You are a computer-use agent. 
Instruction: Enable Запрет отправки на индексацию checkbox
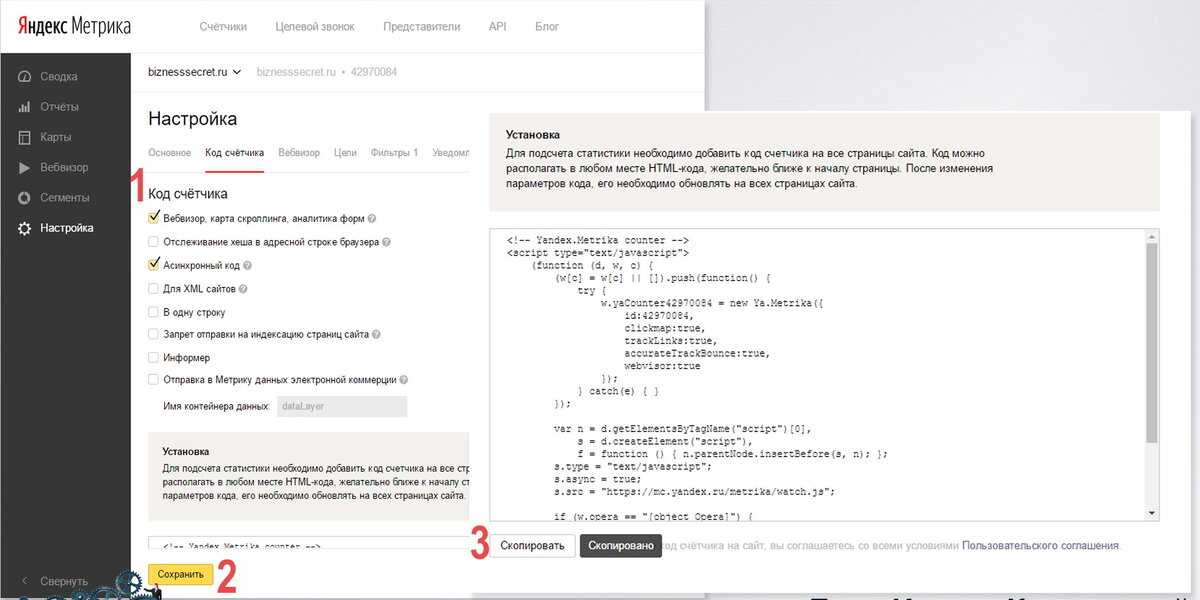pyautogui.click(x=153, y=335)
